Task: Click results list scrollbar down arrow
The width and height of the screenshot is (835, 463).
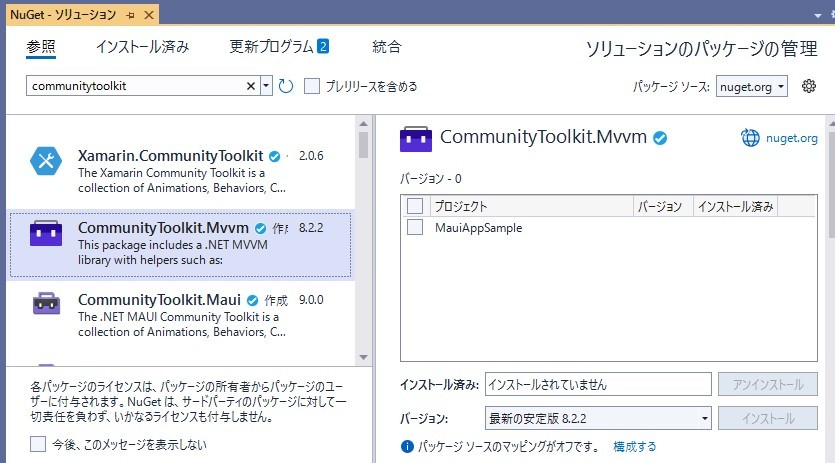Action: pos(364,357)
